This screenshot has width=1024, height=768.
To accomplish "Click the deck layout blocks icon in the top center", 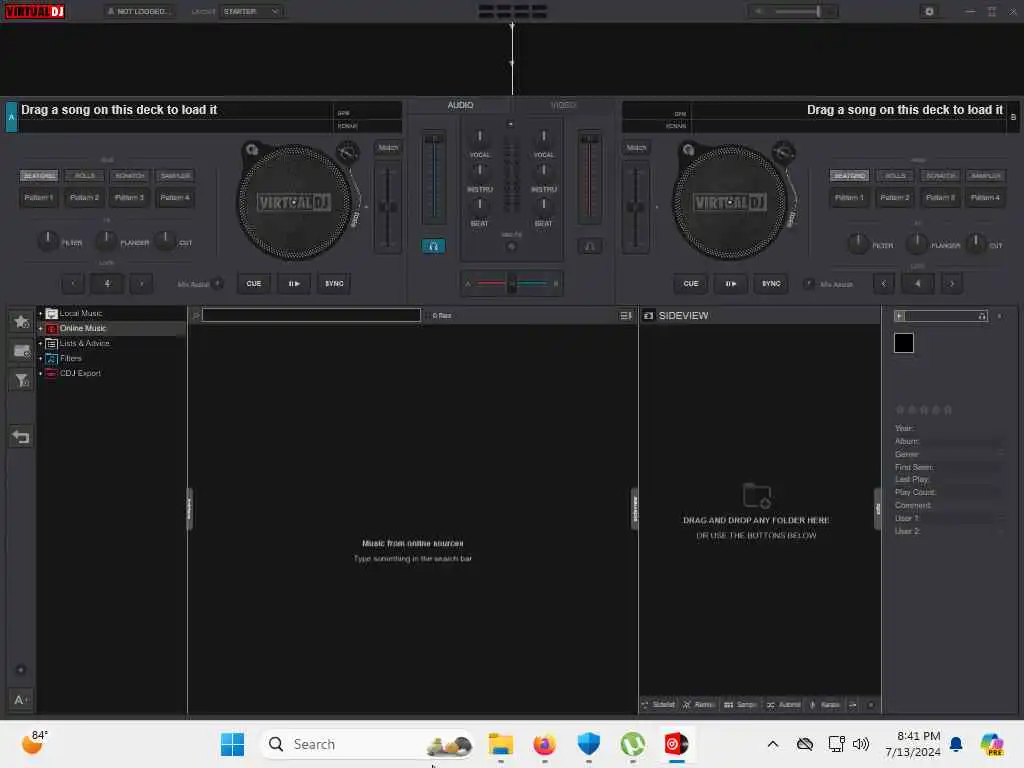I will click(x=513, y=11).
